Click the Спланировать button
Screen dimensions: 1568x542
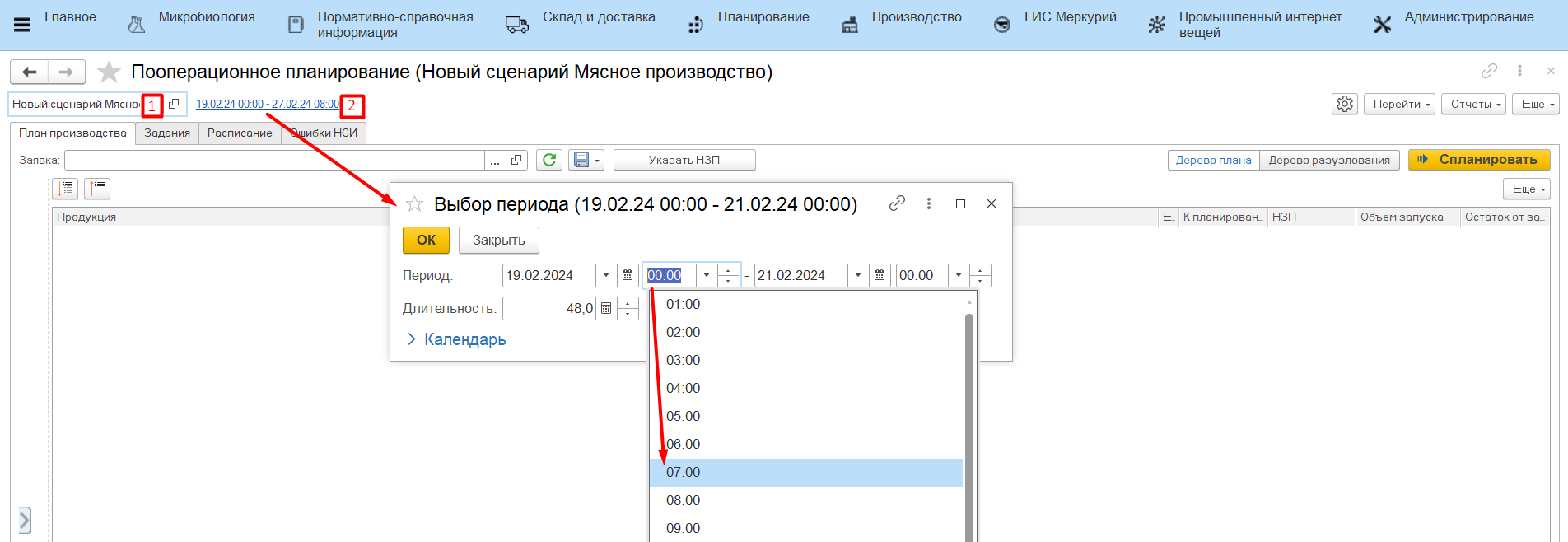[1479, 160]
